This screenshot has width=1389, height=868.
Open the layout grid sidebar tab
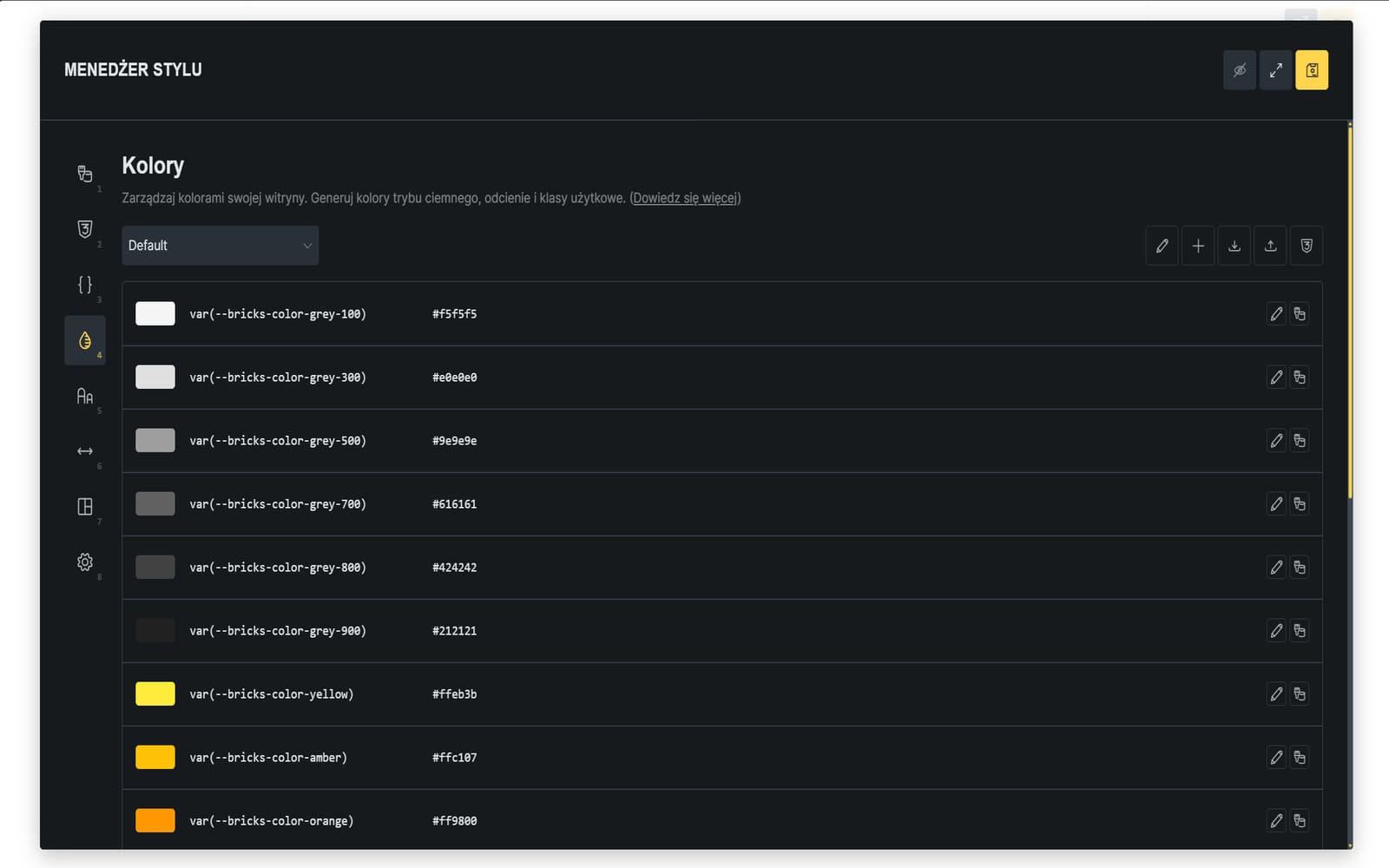[85, 507]
